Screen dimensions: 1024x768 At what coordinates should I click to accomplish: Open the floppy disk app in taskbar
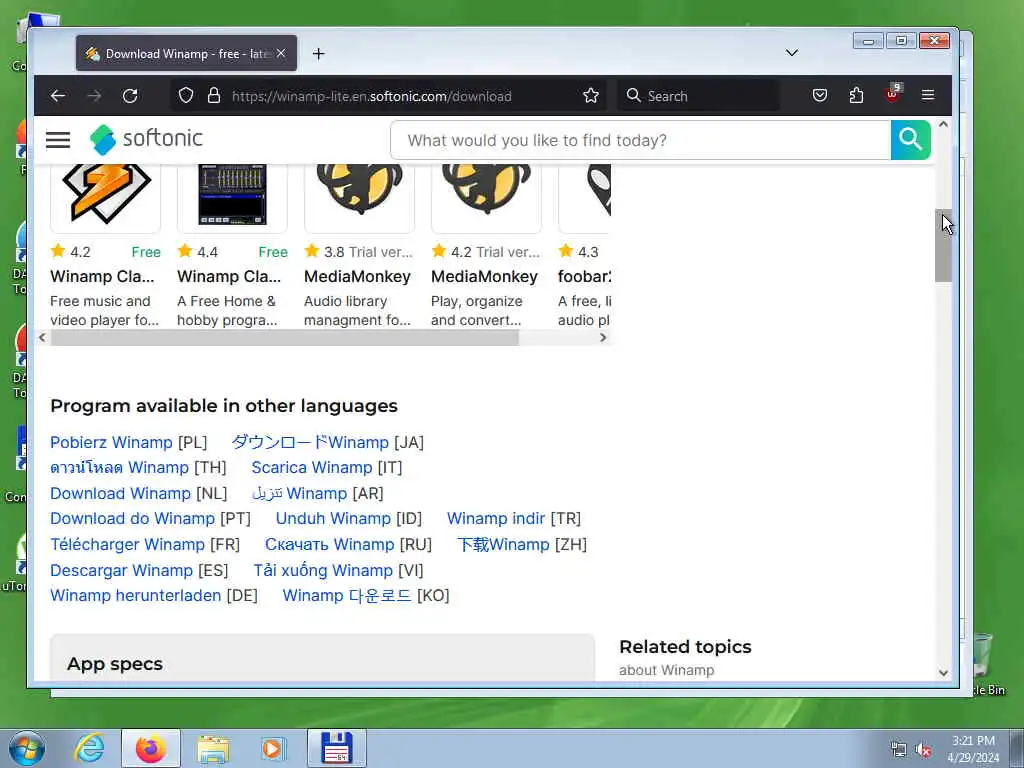337,748
